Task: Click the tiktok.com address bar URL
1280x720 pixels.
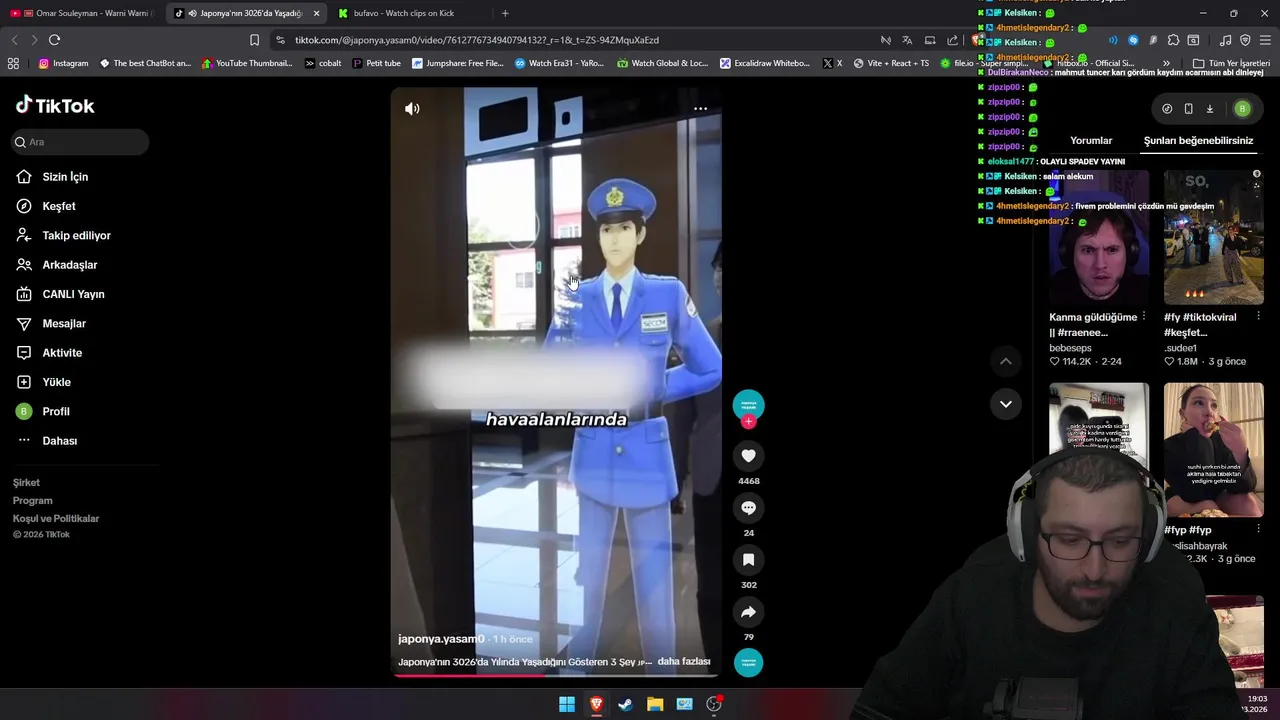Action: pos(477,40)
